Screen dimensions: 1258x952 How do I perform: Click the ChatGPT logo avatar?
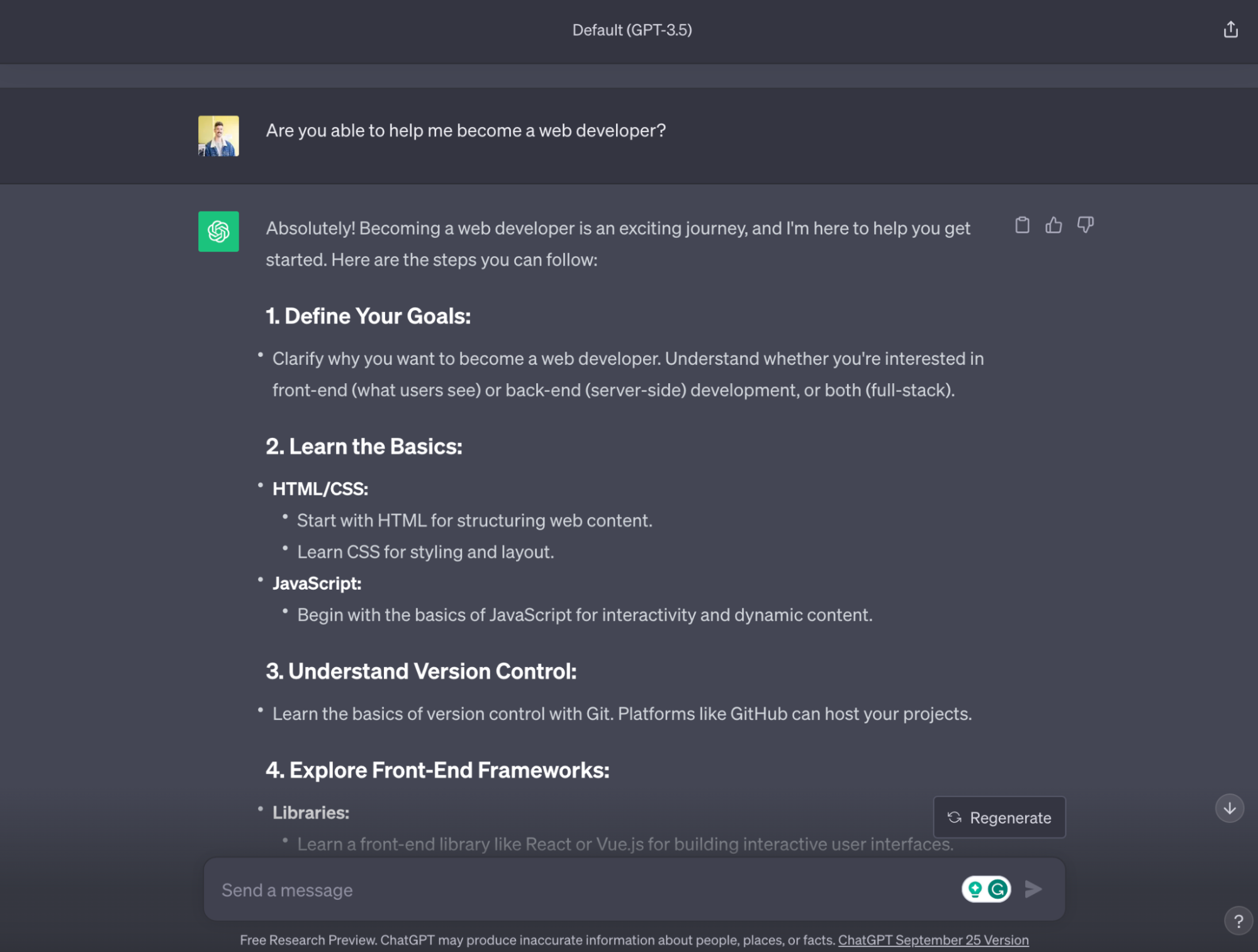click(x=218, y=232)
